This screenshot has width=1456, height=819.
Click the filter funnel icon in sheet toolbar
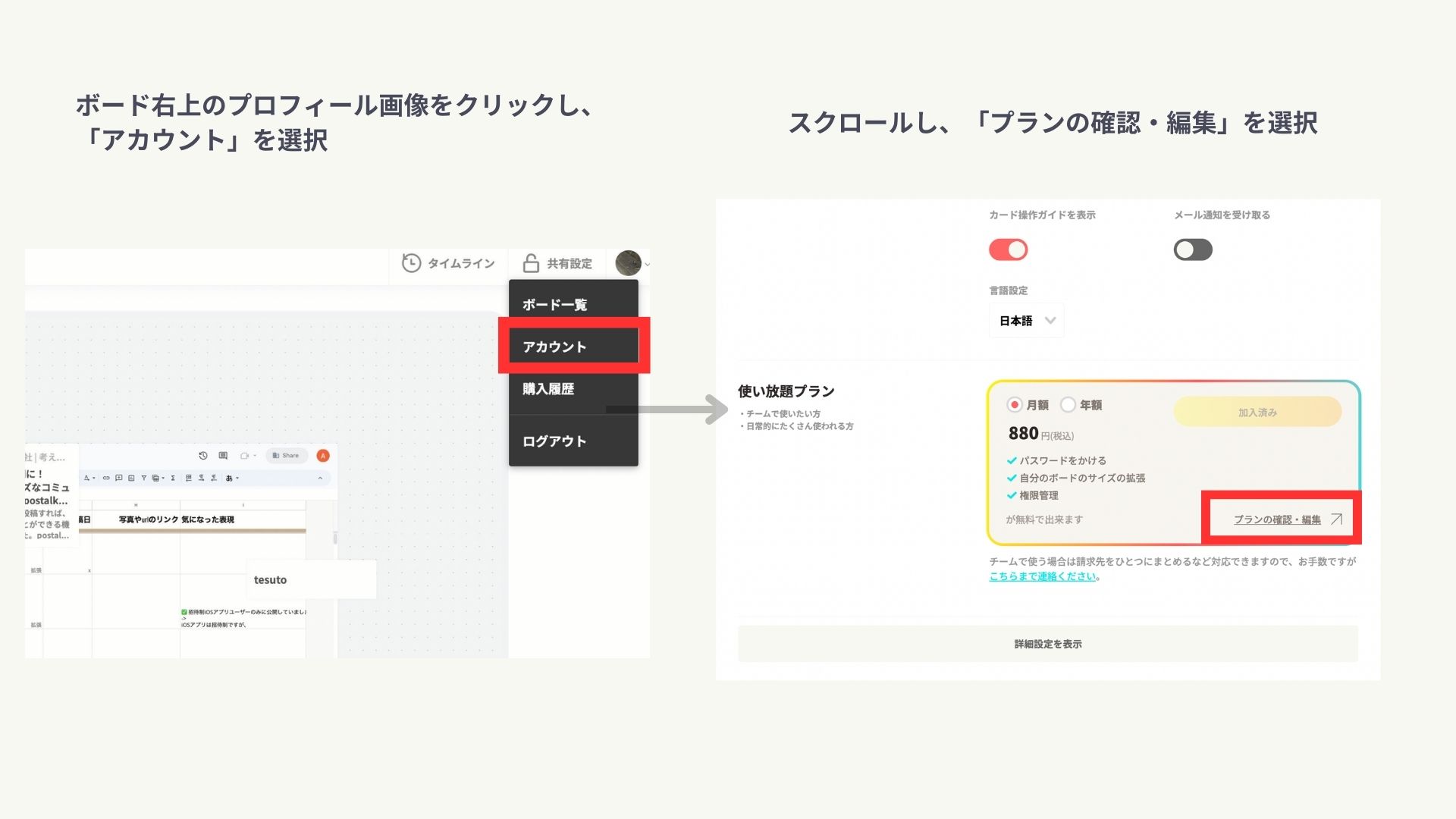[x=143, y=478]
